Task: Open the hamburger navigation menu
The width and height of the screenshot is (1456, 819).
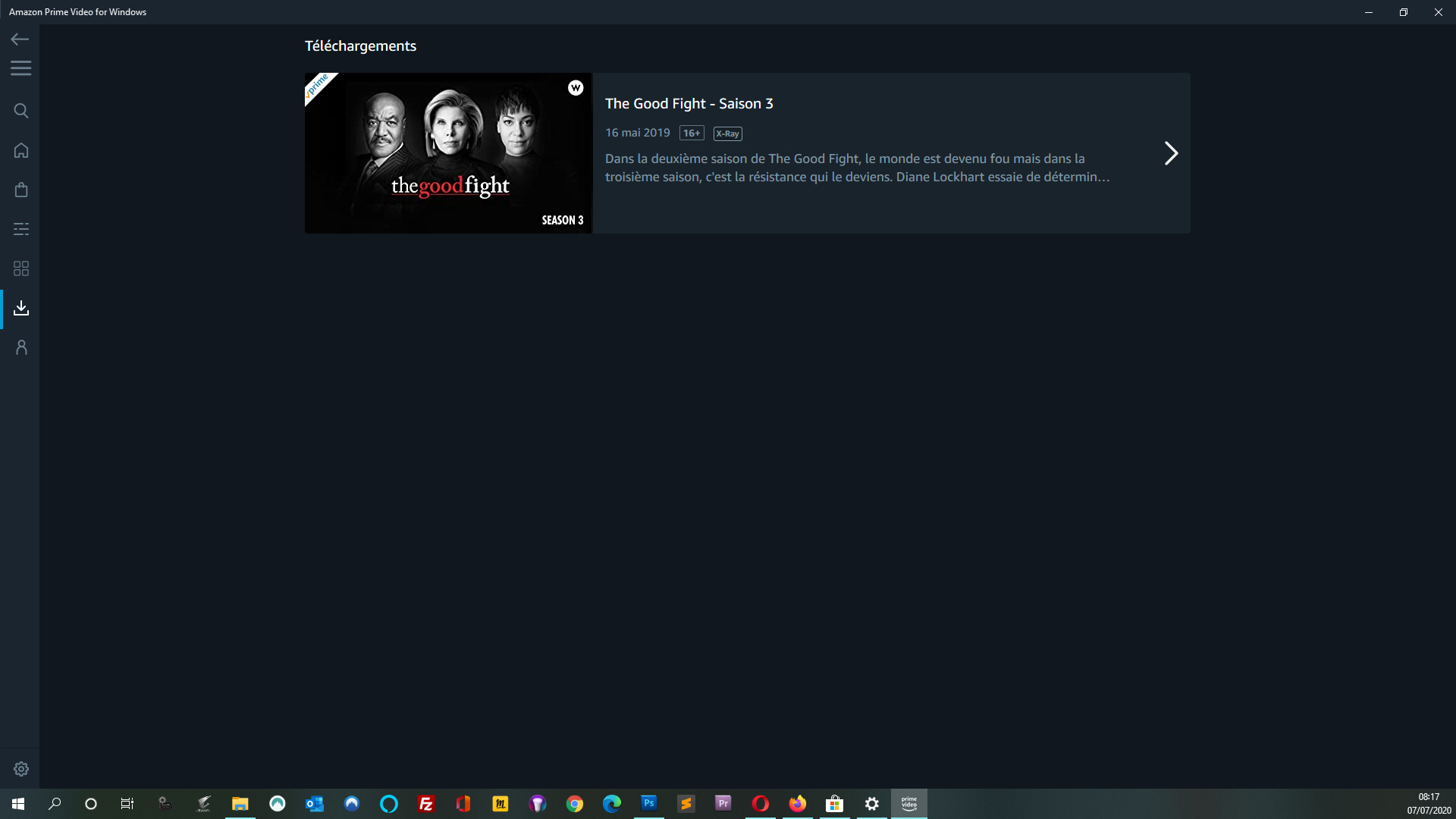Action: (20, 68)
